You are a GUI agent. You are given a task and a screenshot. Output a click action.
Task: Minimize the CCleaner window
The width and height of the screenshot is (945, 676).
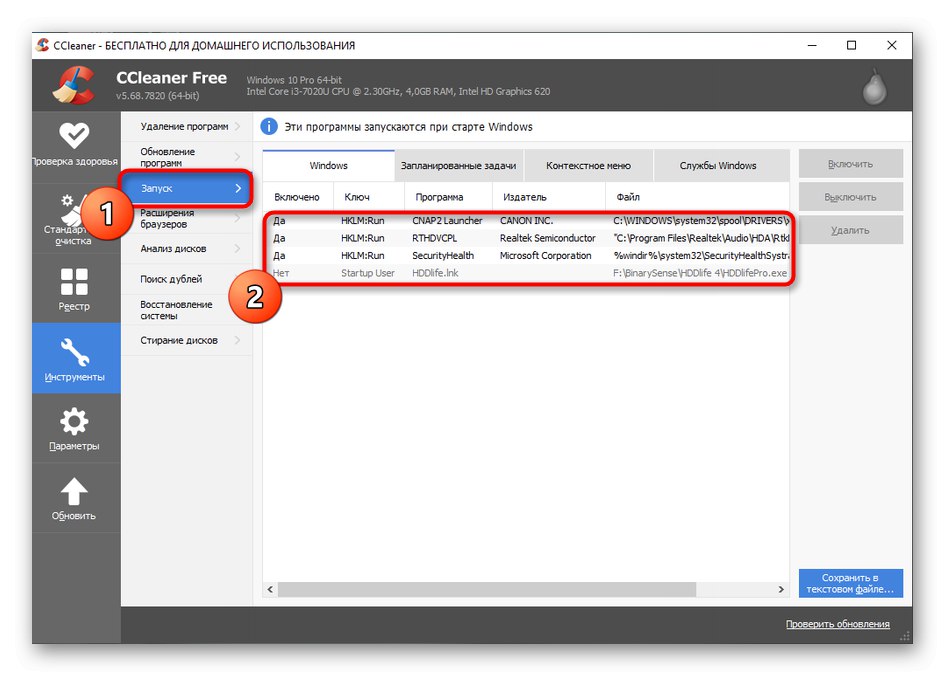(812, 45)
